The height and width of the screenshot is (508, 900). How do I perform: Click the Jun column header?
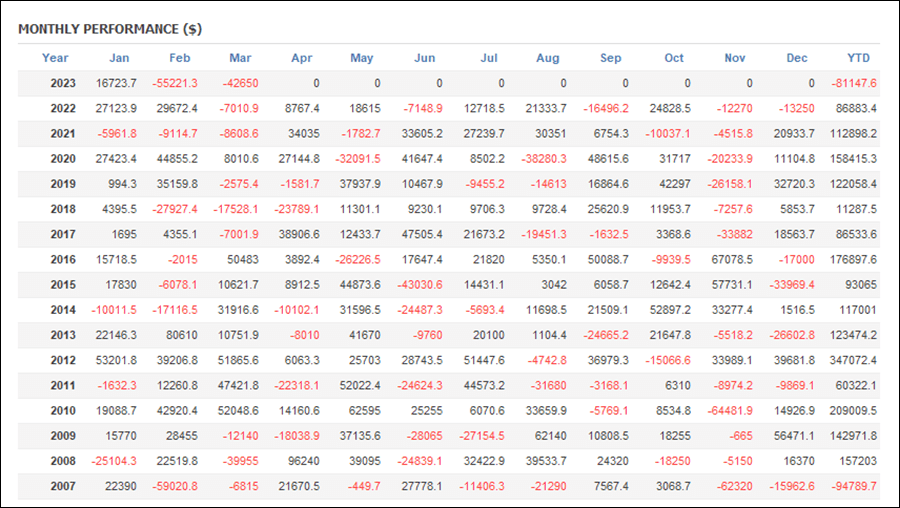tap(425, 58)
